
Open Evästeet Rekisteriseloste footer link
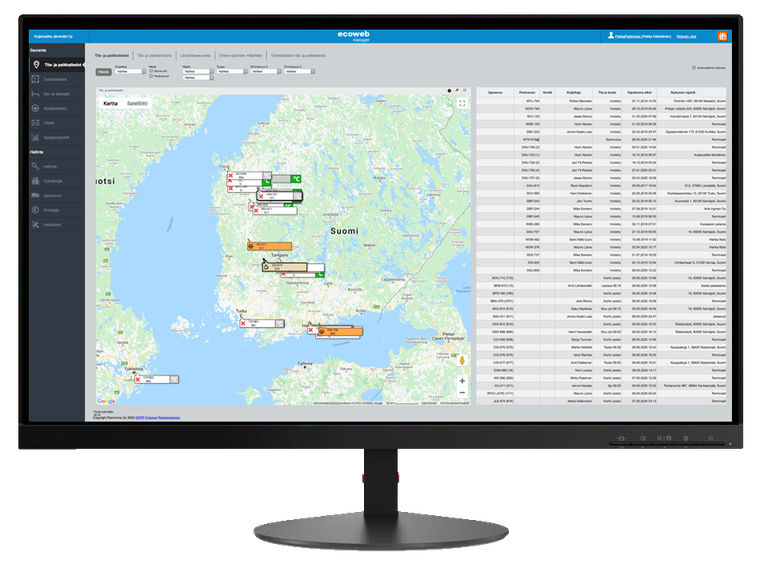pos(161,418)
